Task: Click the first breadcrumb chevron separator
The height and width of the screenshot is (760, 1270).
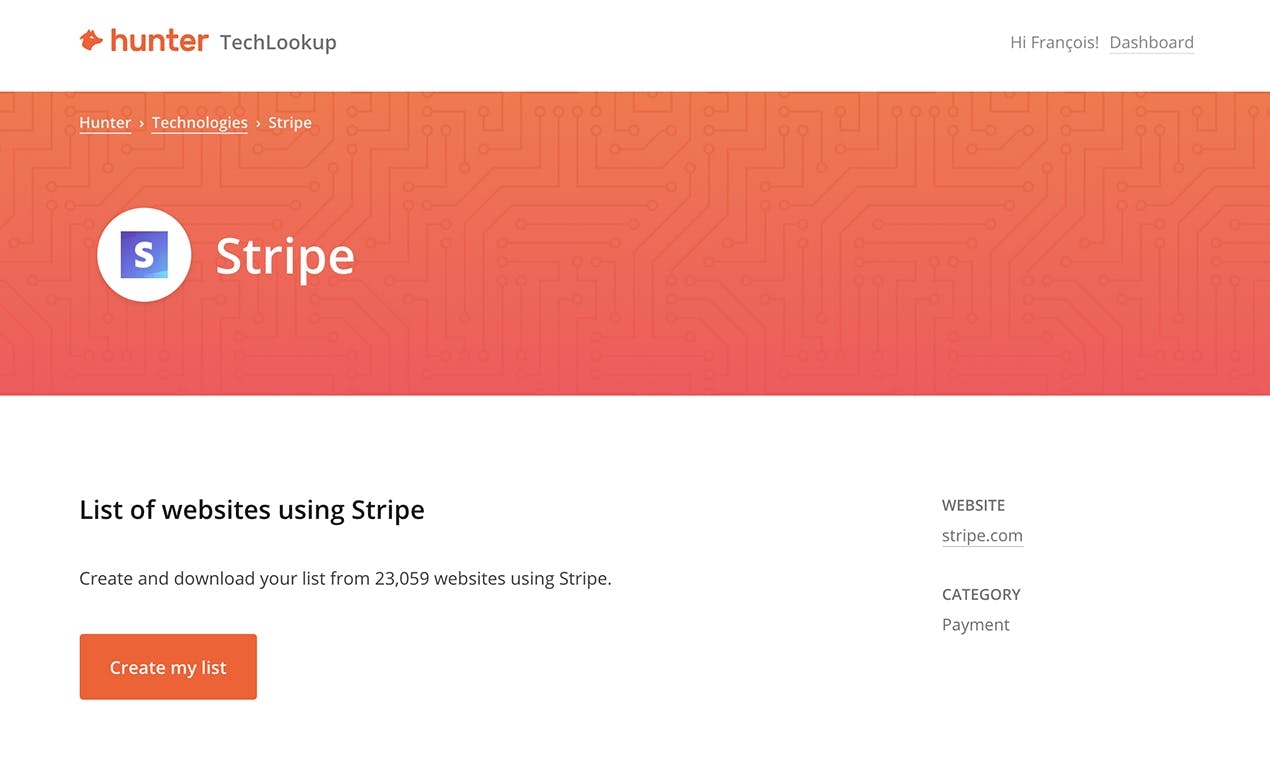Action: tap(142, 123)
